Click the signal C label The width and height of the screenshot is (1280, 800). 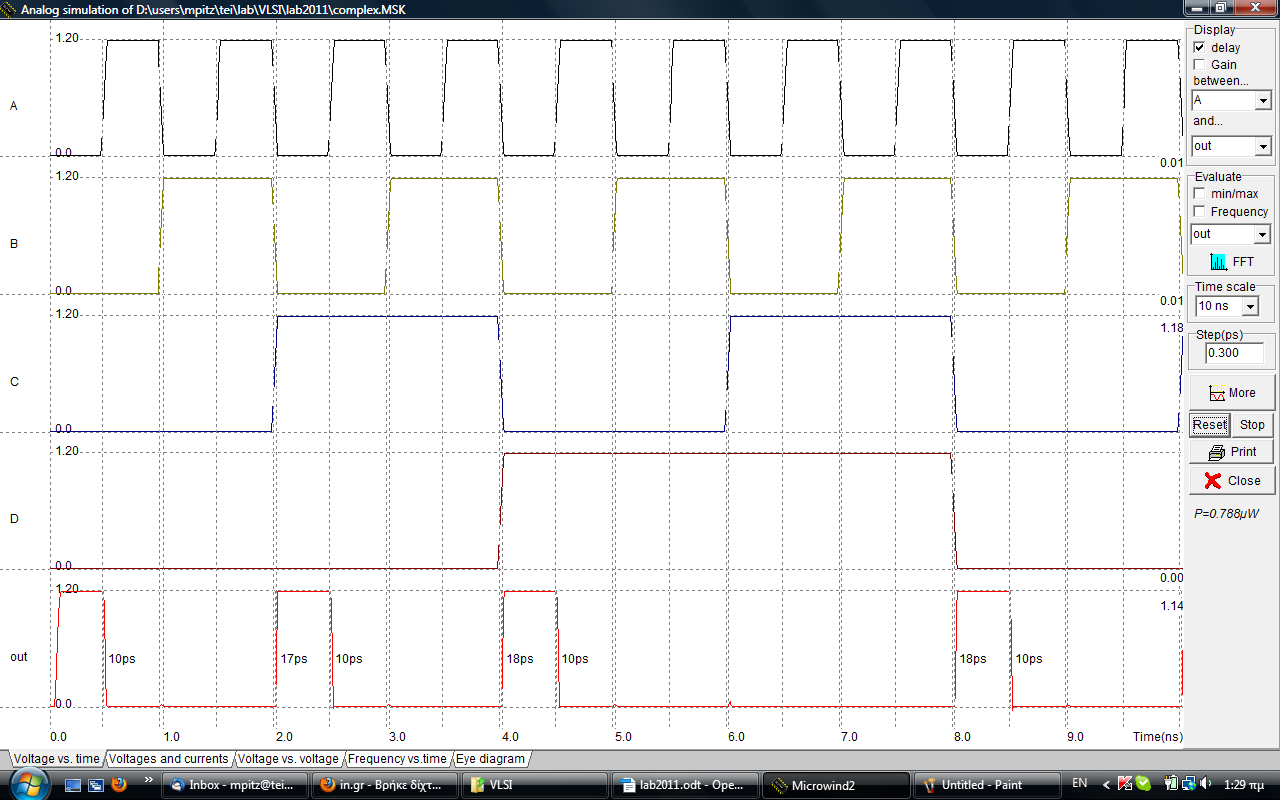[13, 381]
